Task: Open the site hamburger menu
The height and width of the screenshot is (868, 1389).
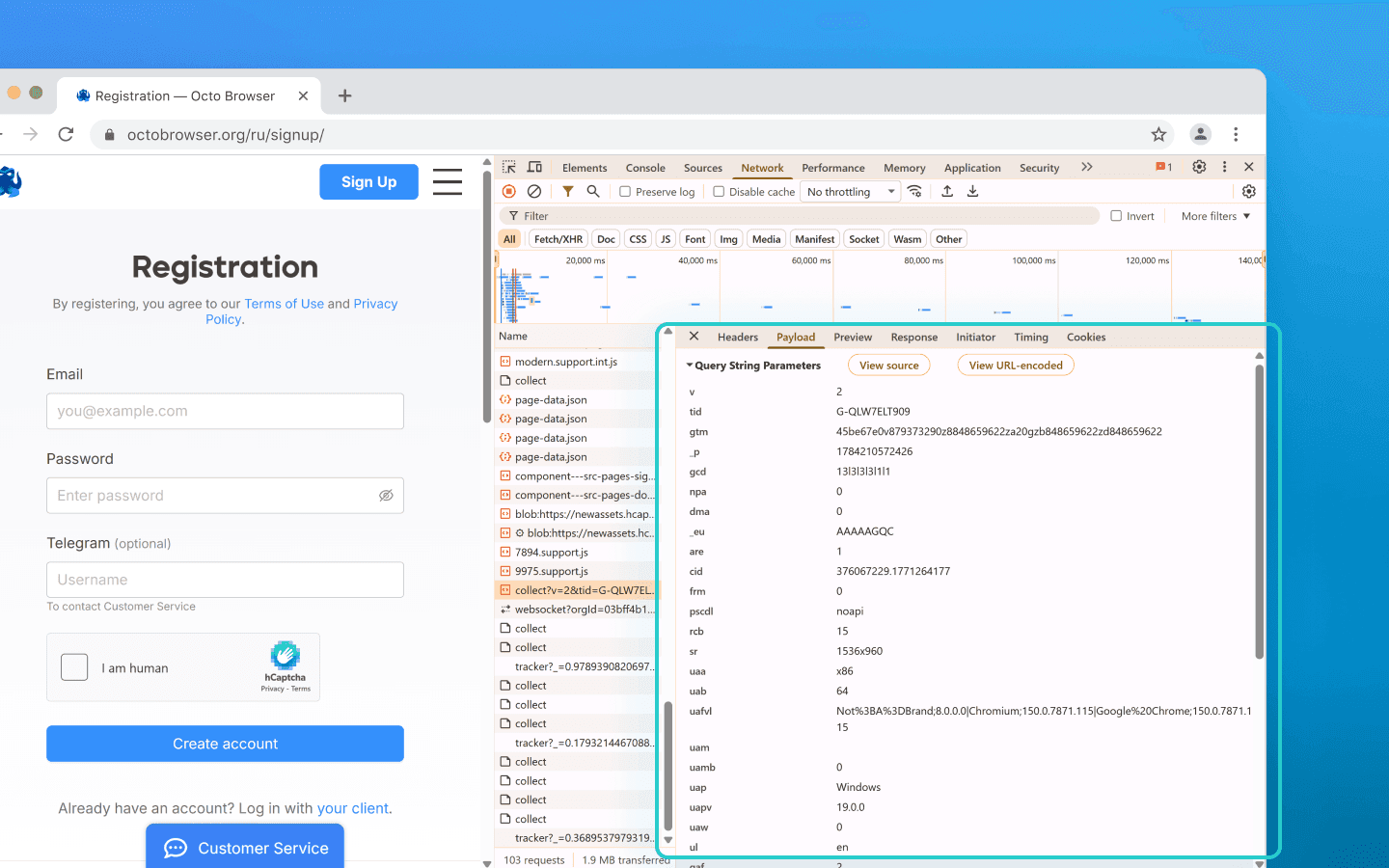Action: click(x=447, y=181)
